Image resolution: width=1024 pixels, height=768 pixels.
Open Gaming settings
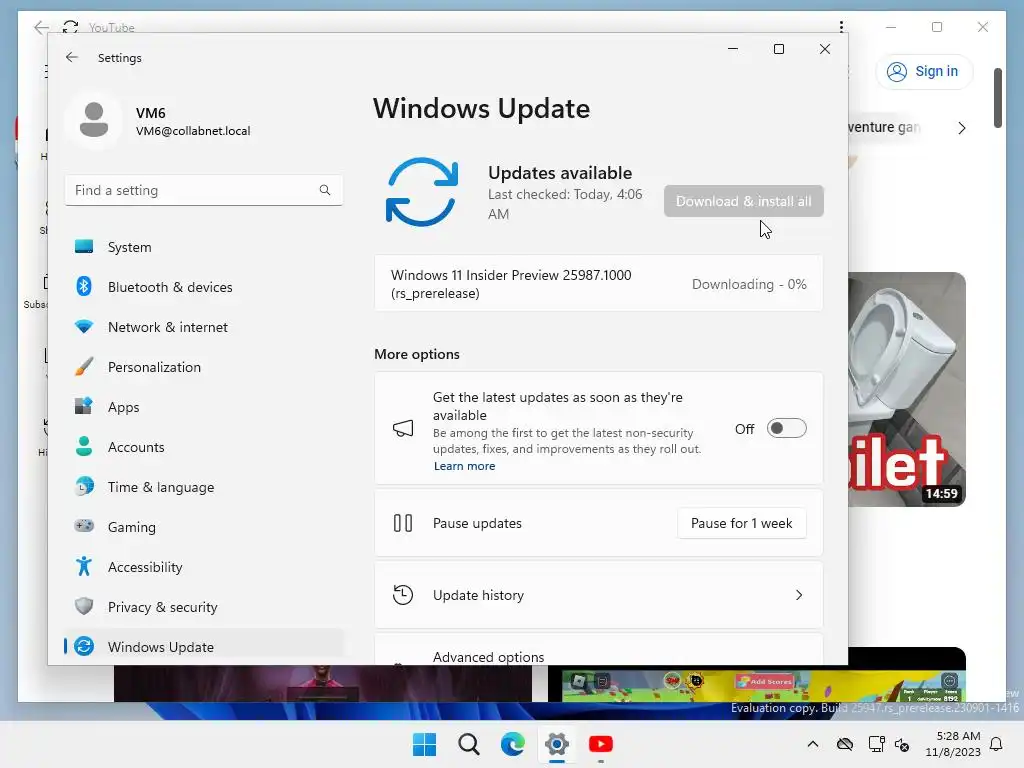pos(204,526)
